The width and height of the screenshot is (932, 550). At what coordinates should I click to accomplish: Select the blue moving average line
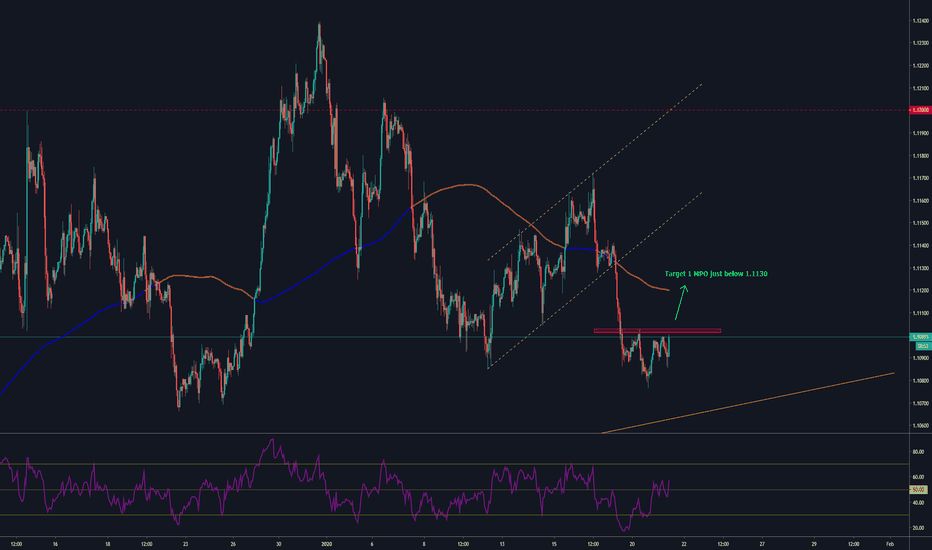point(300,282)
